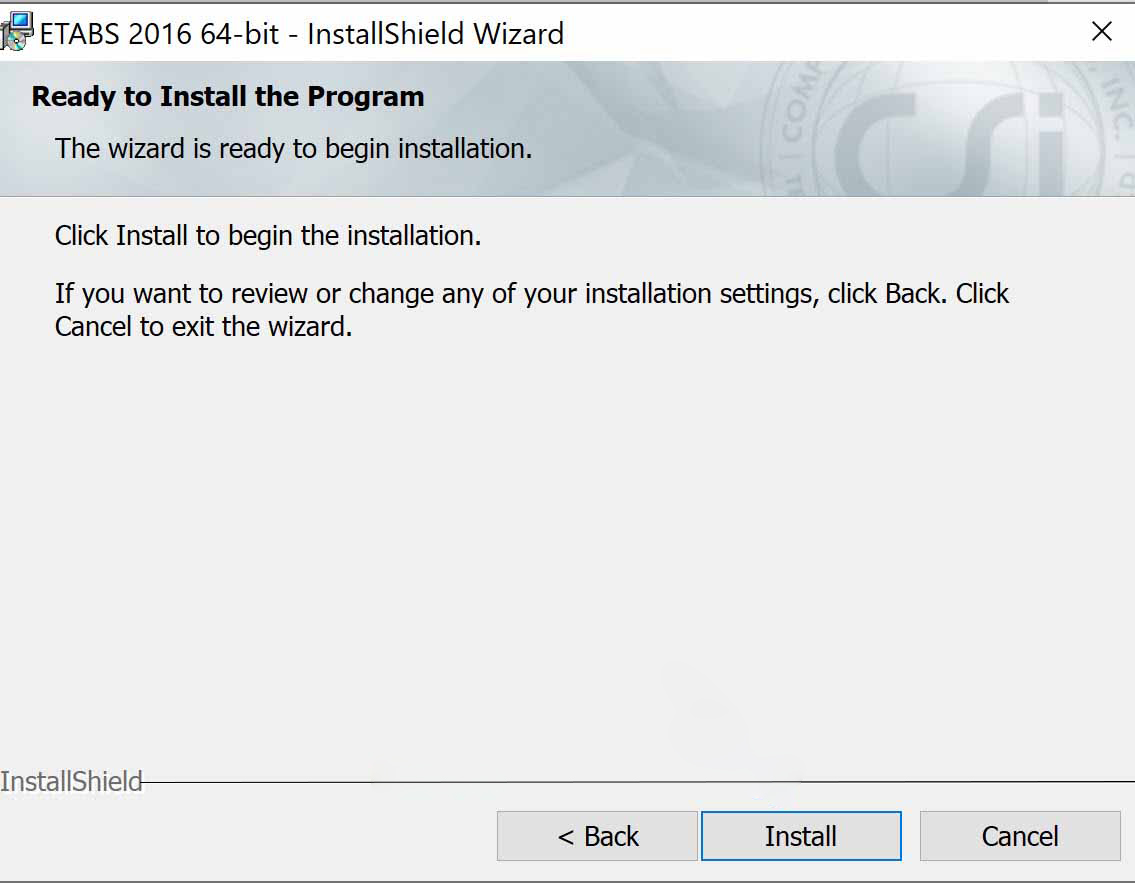The height and width of the screenshot is (883, 1135).
Task: Click the installer icon in the title bar
Action: (17, 31)
